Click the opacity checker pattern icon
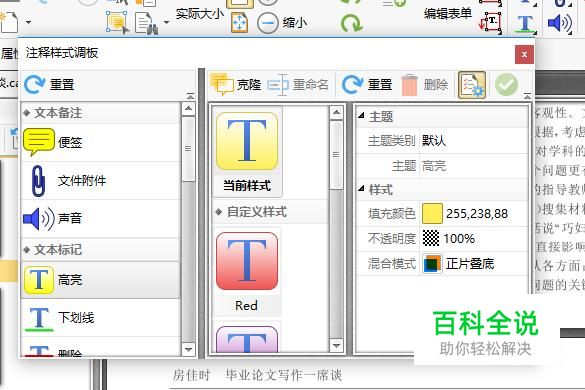Viewport: 585px width, 390px height. point(431,238)
